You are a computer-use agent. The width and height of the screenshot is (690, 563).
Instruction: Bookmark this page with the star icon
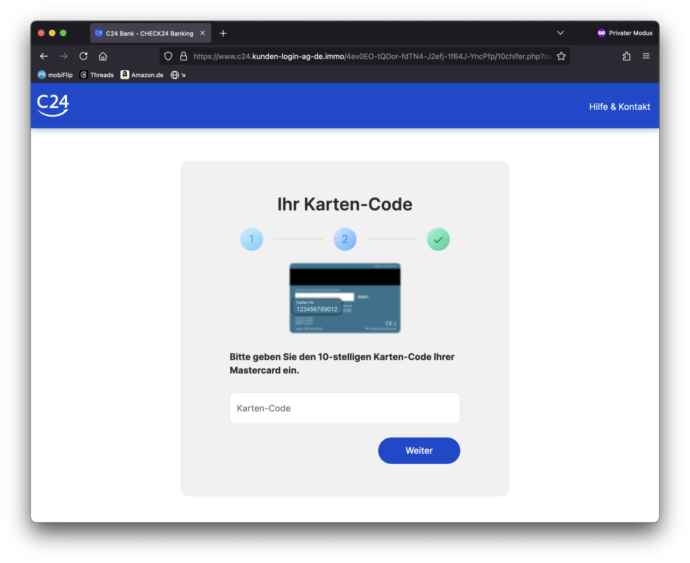pos(561,56)
